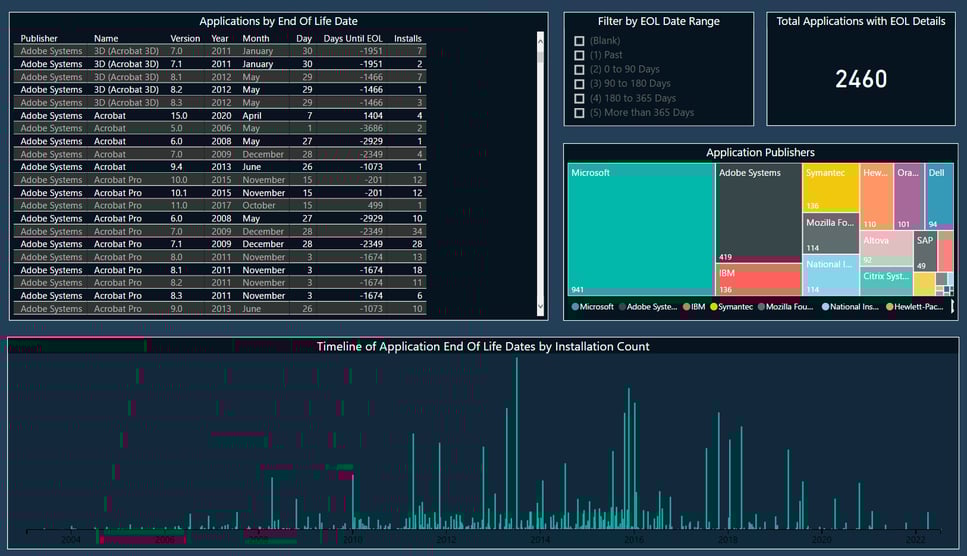Click the SAP treemap tile
Screen dimensions: 967x556
pyautogui.click(x=925, y=251)
